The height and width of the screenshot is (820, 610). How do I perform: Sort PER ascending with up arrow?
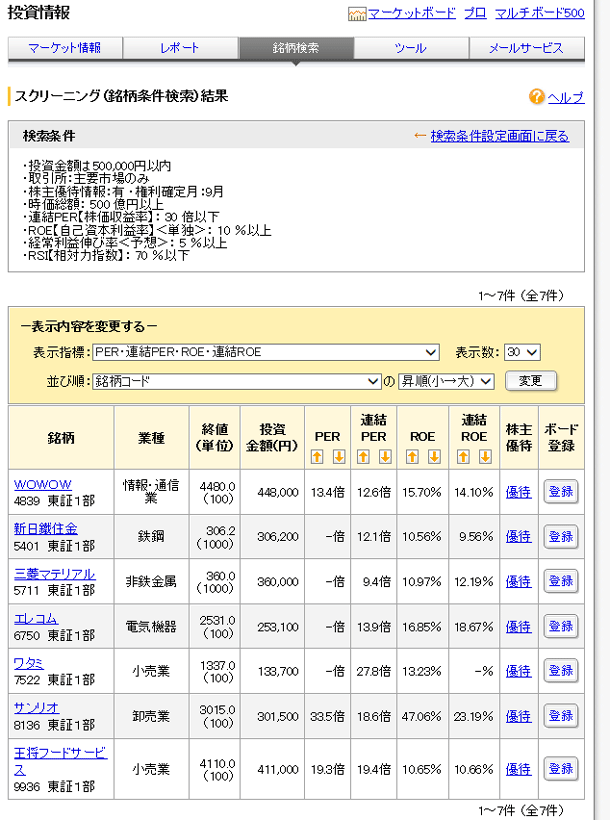pyautogui.click(x=317, y=457)
